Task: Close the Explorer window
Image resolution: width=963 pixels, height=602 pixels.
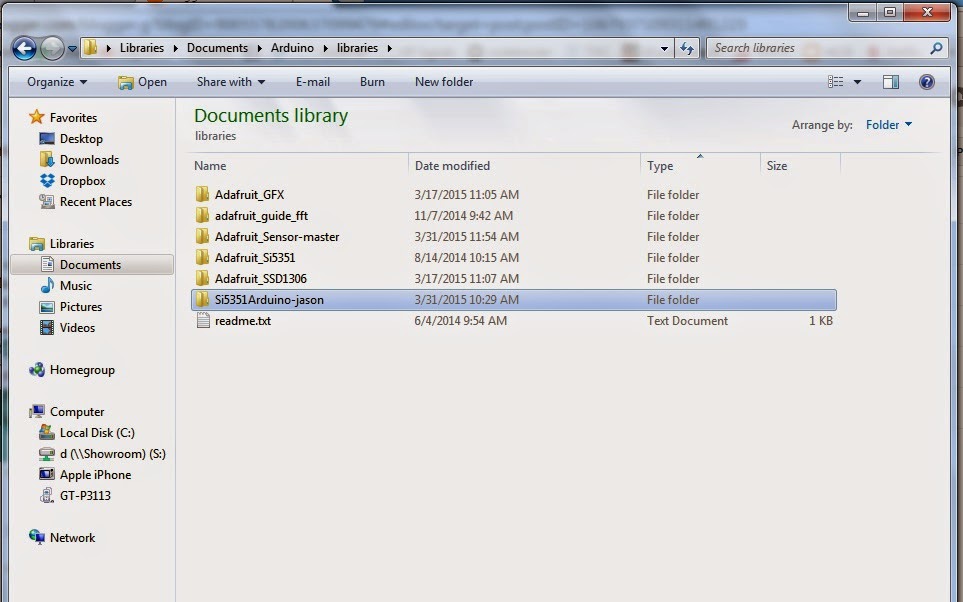Action: [x=927, y=12]
